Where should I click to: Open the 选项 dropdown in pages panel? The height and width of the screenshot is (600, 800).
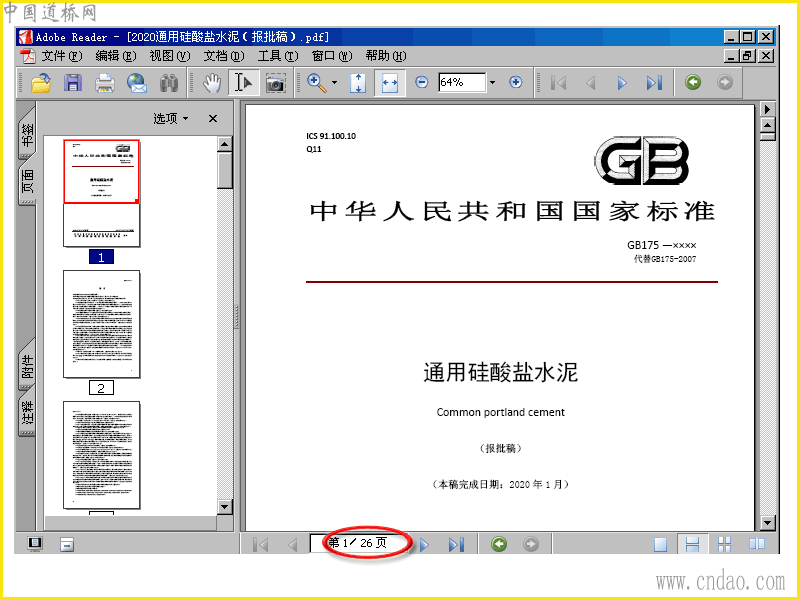[x=171, y=118]
